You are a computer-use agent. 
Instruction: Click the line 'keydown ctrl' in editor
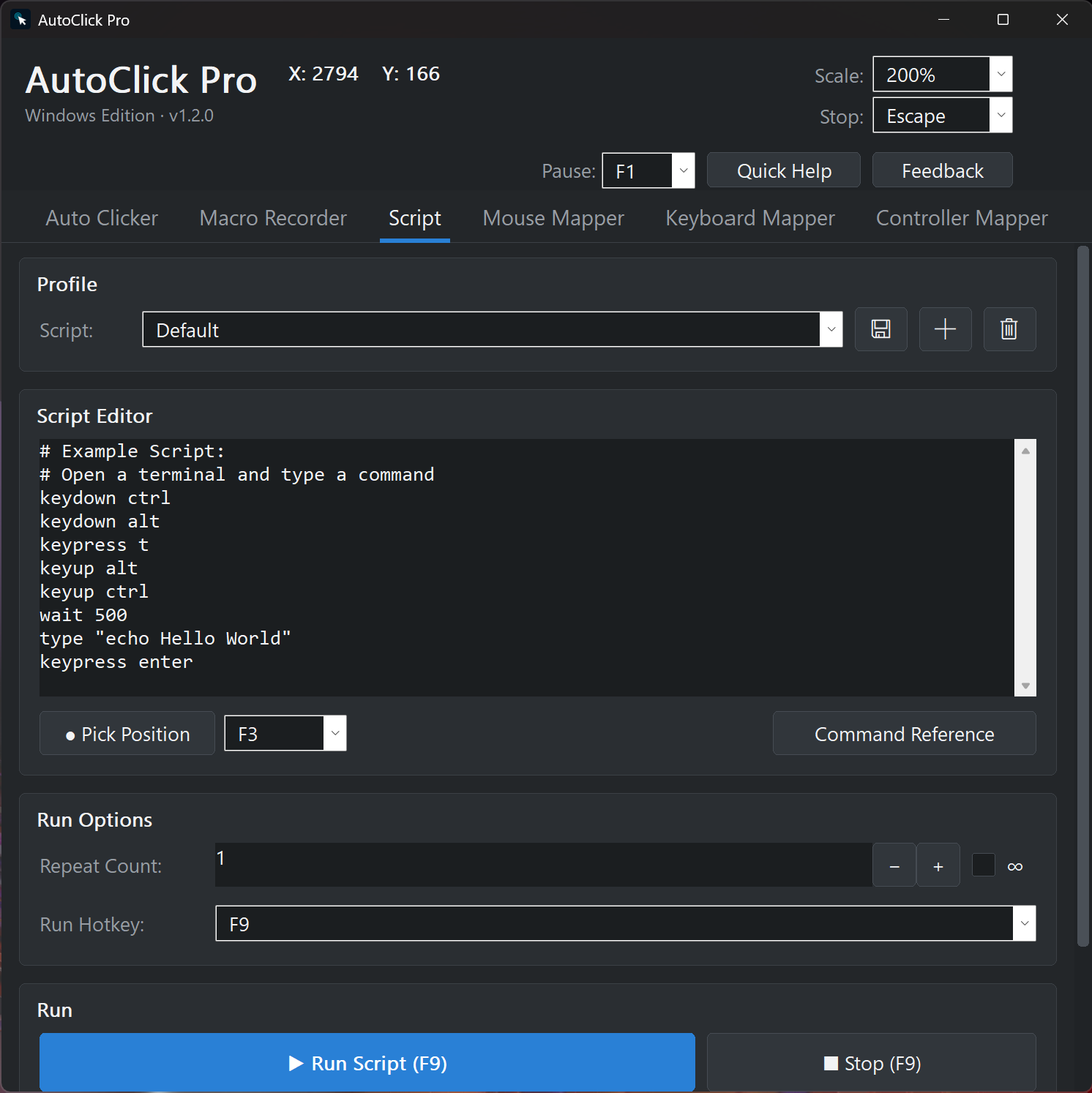pyautogui.click(x=105, y=498)
